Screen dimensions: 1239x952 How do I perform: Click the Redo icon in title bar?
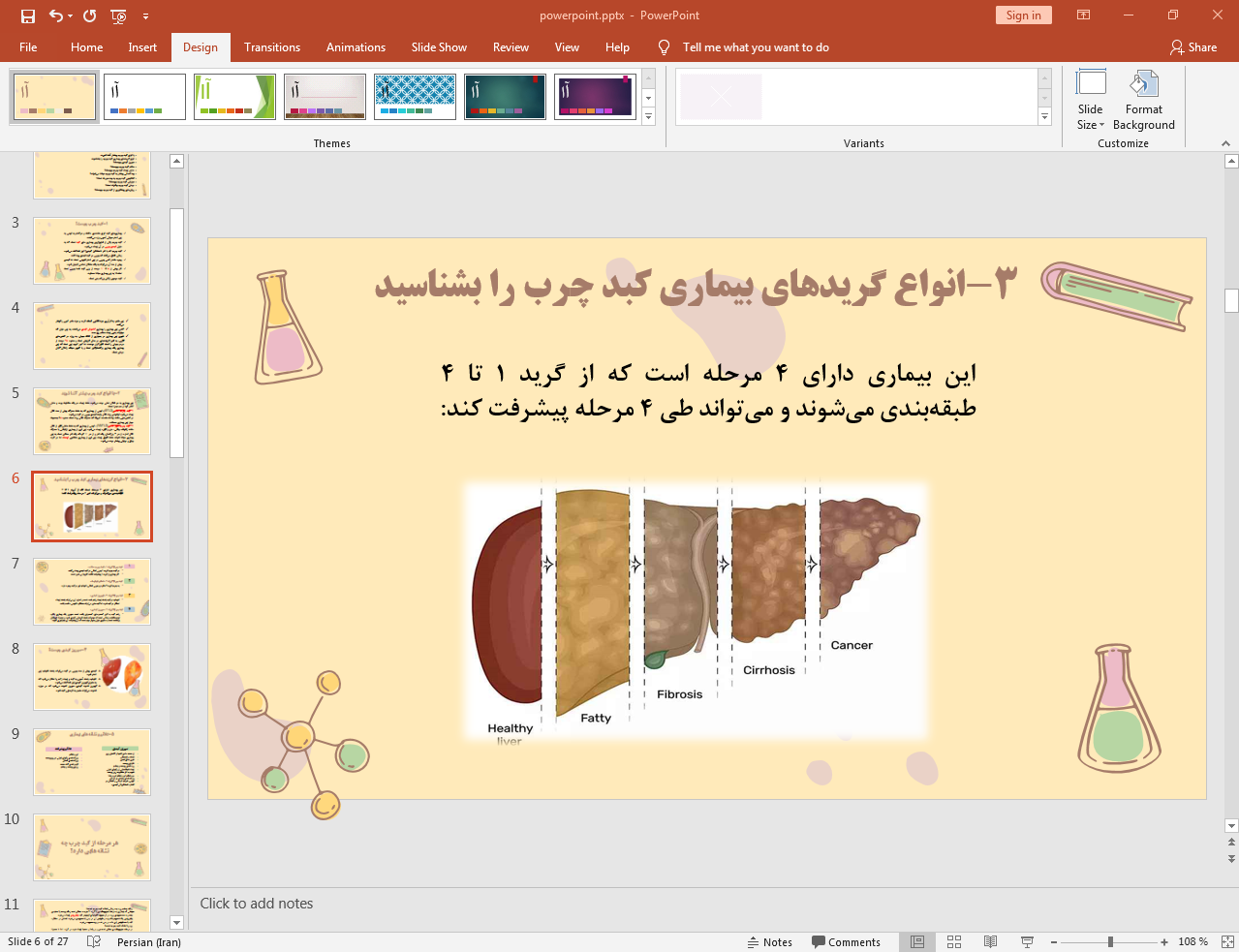pos(90,15)
